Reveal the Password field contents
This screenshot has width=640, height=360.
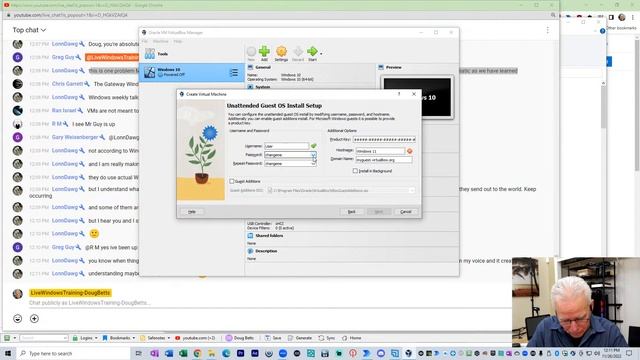(313, 155)
